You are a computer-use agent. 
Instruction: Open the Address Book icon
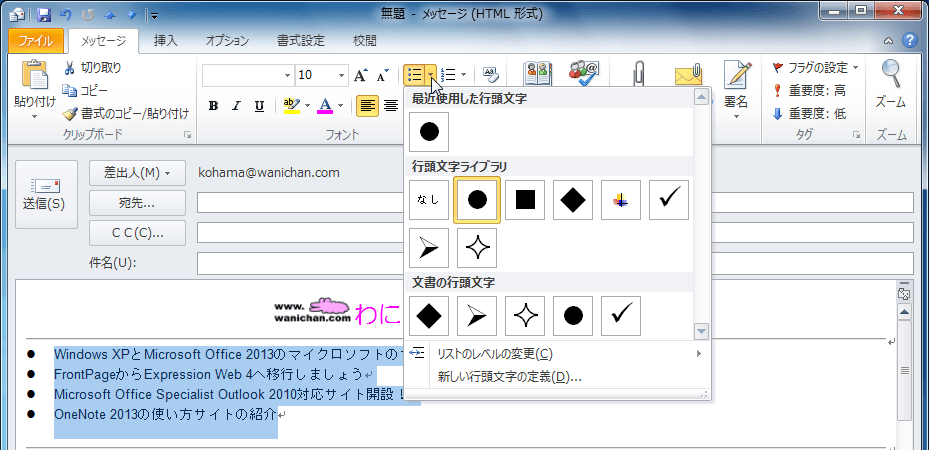(537, 74)
